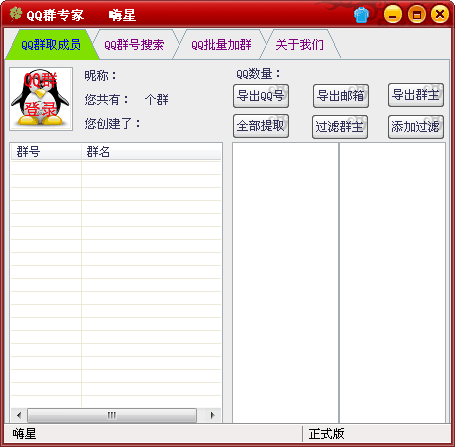Click the QQ群登录 penguin image
The height and width of the screenshot is (447, 455).
tap(41, 99)
